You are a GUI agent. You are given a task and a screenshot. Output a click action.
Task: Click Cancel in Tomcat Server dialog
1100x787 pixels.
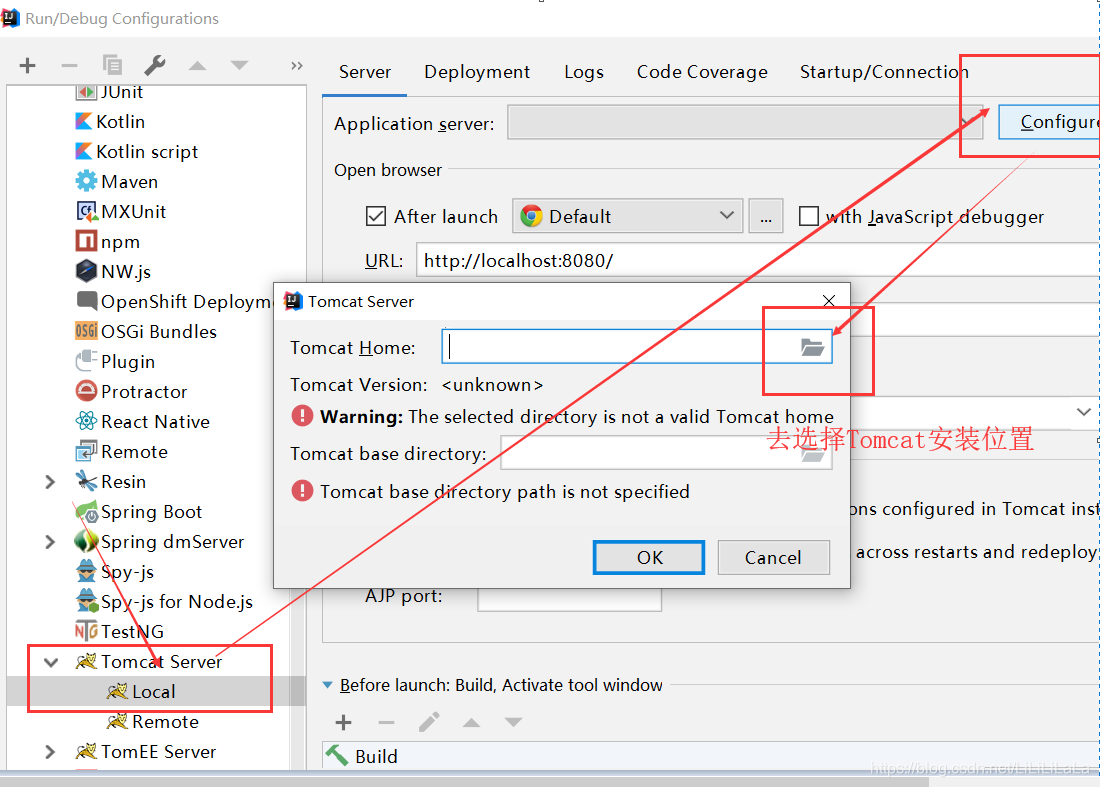[773, 558]
